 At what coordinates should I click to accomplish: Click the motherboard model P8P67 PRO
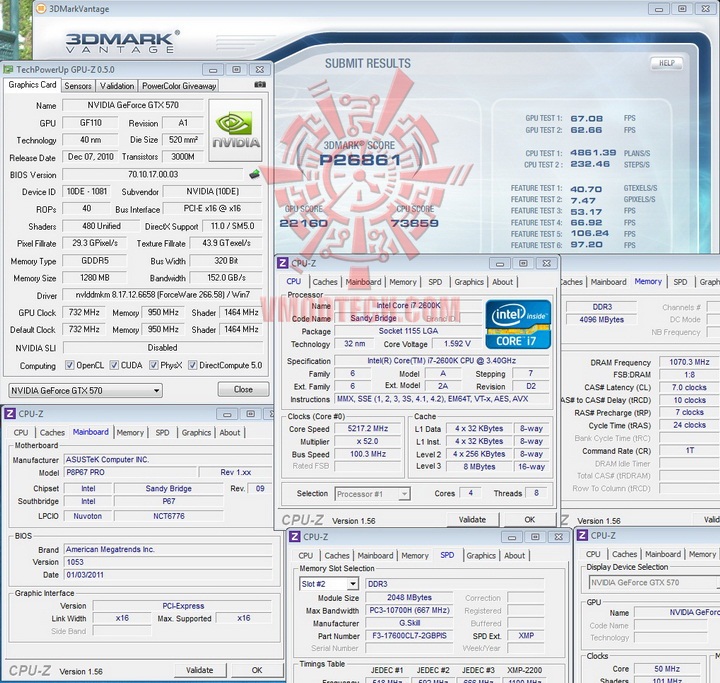(x=130, y=472)
